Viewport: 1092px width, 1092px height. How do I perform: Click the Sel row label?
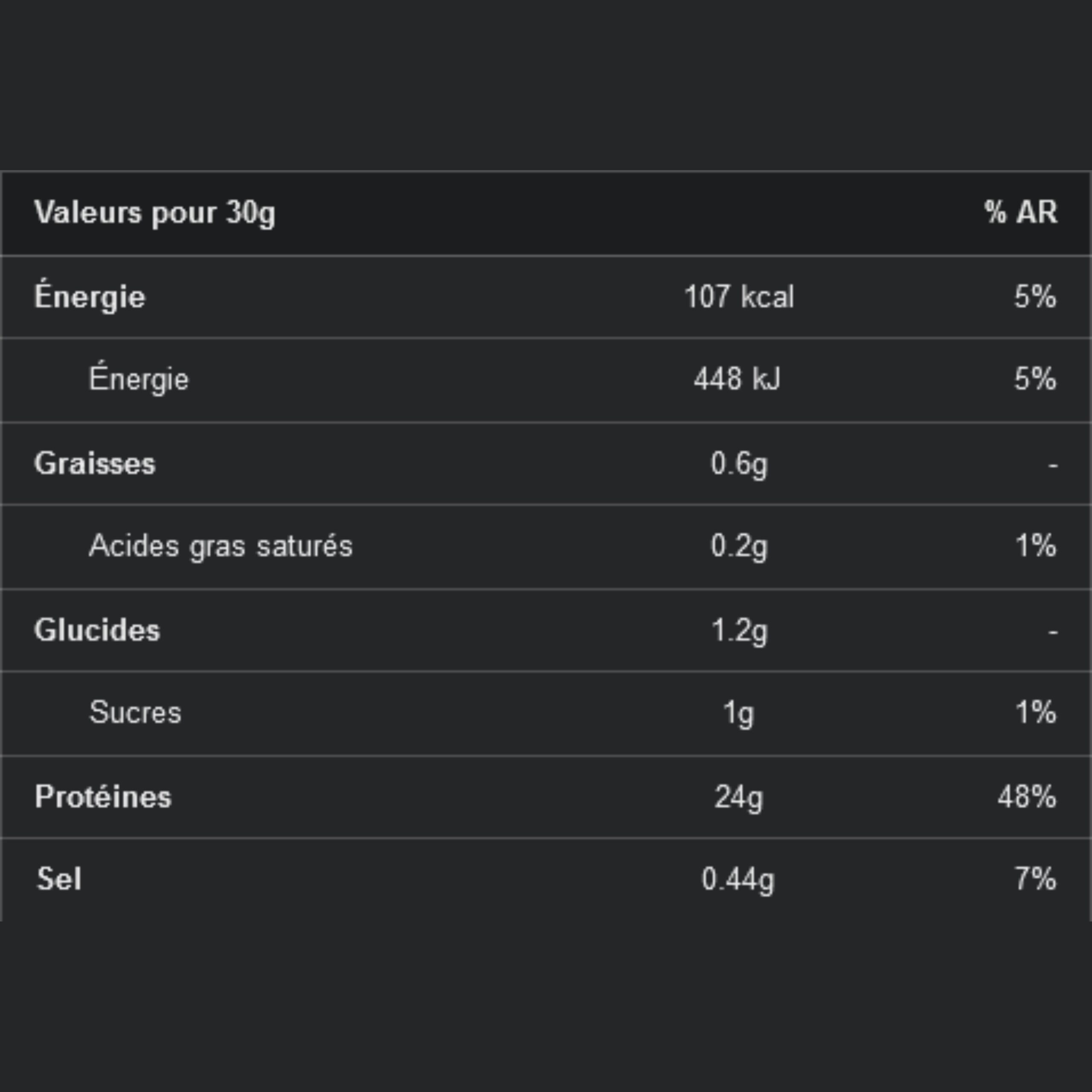click(x=59, y=880)
